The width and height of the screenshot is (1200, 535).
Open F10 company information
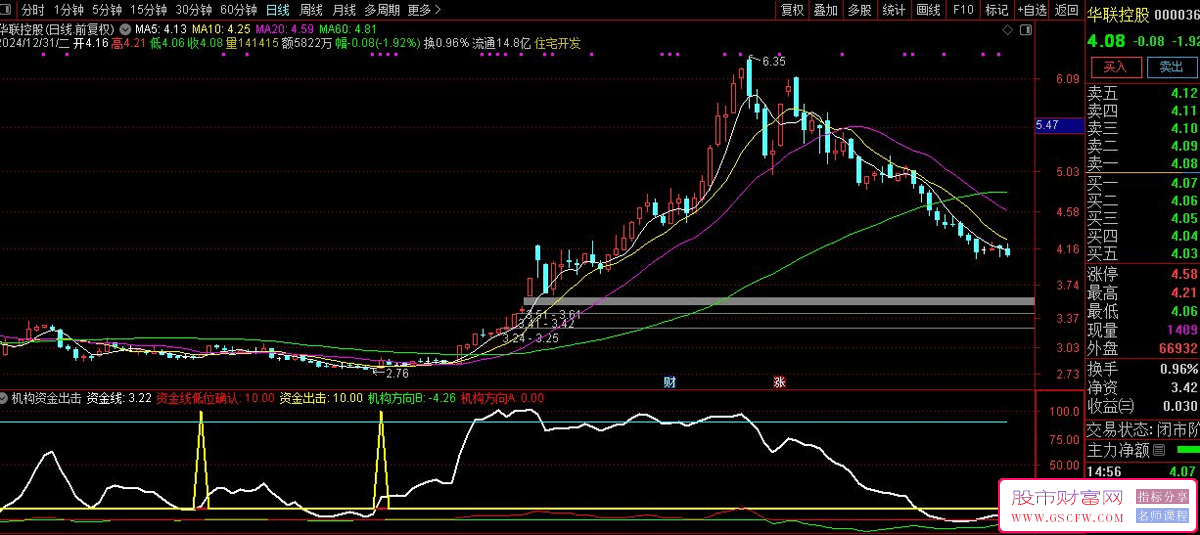click(x=963, y=10)
